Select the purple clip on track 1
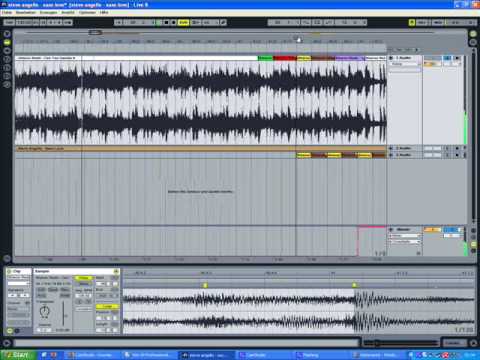 pos(350,58)
